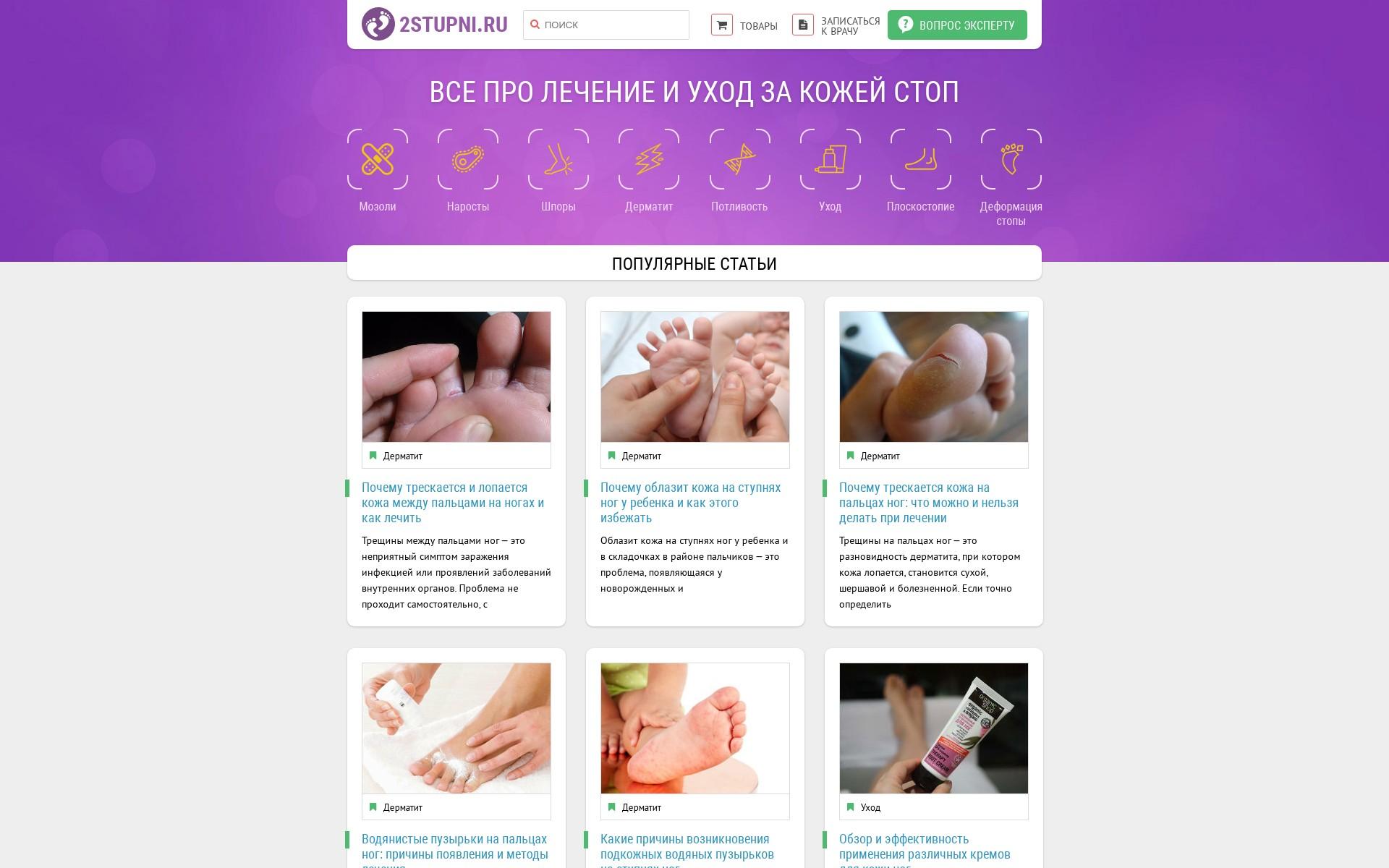Choose the Дерматит lightning icon
The width and height of the screenshot is (1389, 868).
649,159
